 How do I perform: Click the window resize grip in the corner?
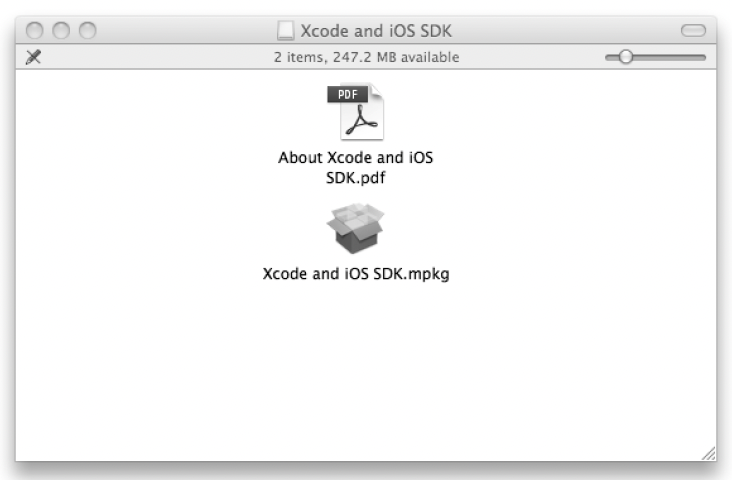point(708,453)
